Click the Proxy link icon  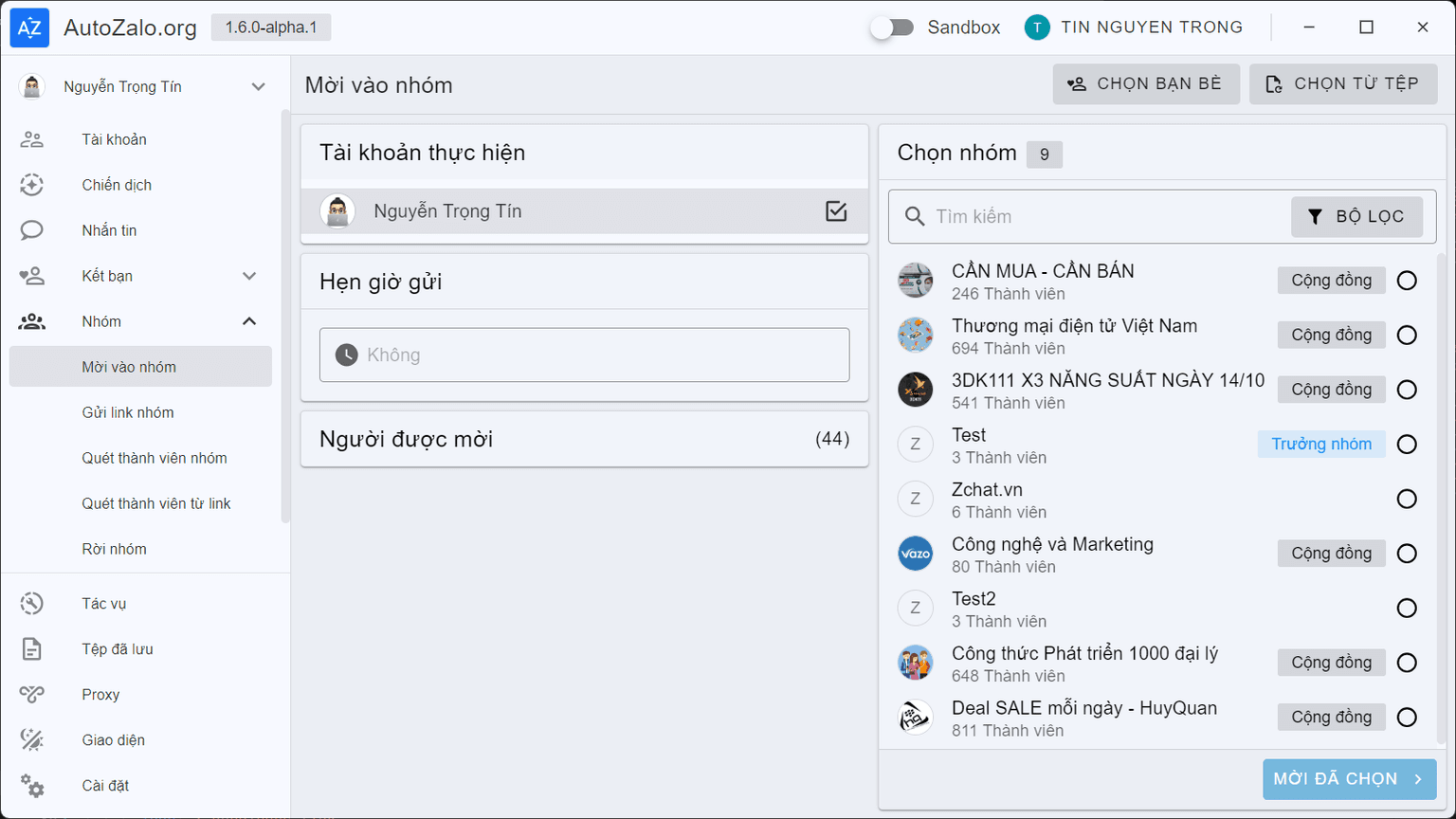tap(31, 694)
